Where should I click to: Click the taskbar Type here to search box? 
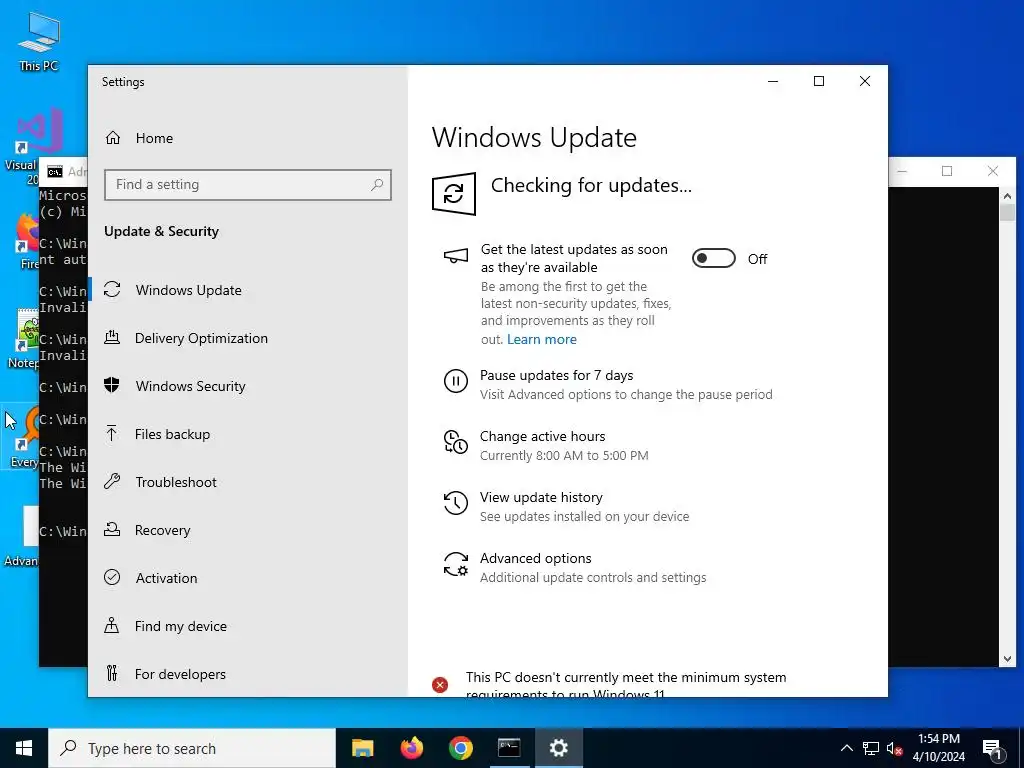192,748
